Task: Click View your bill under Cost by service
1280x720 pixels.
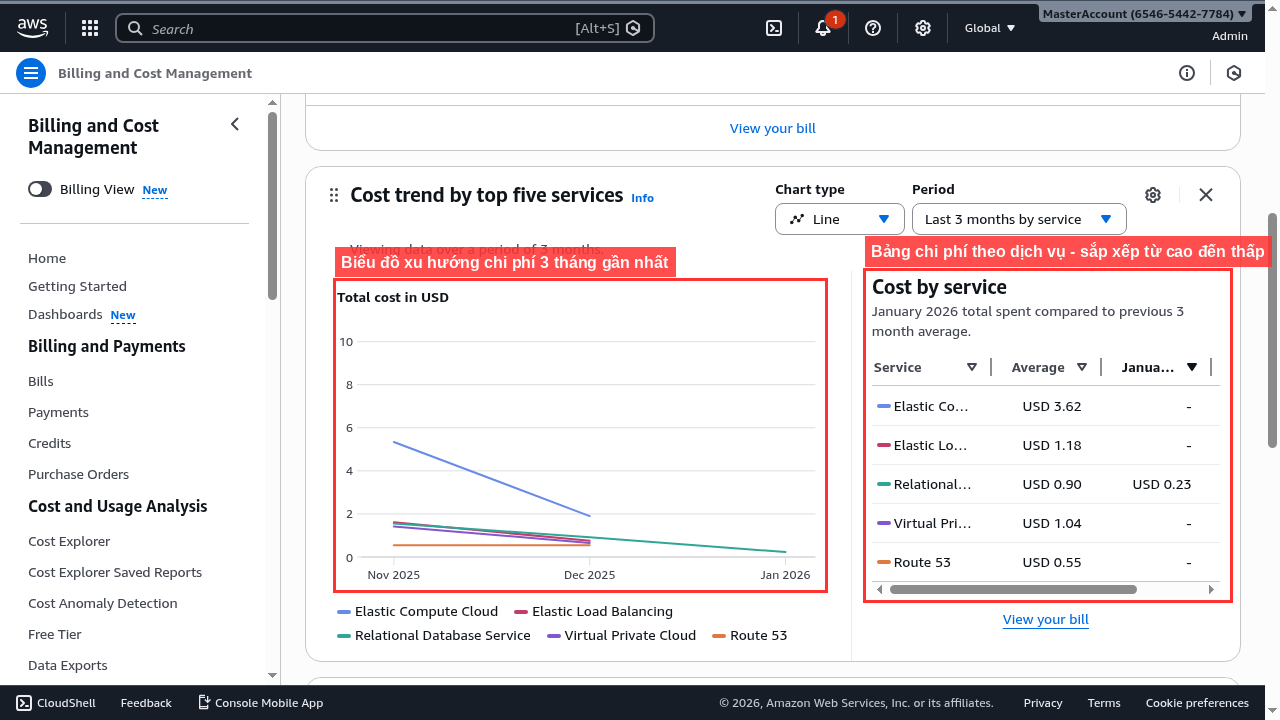Action: coord(1045,619)
